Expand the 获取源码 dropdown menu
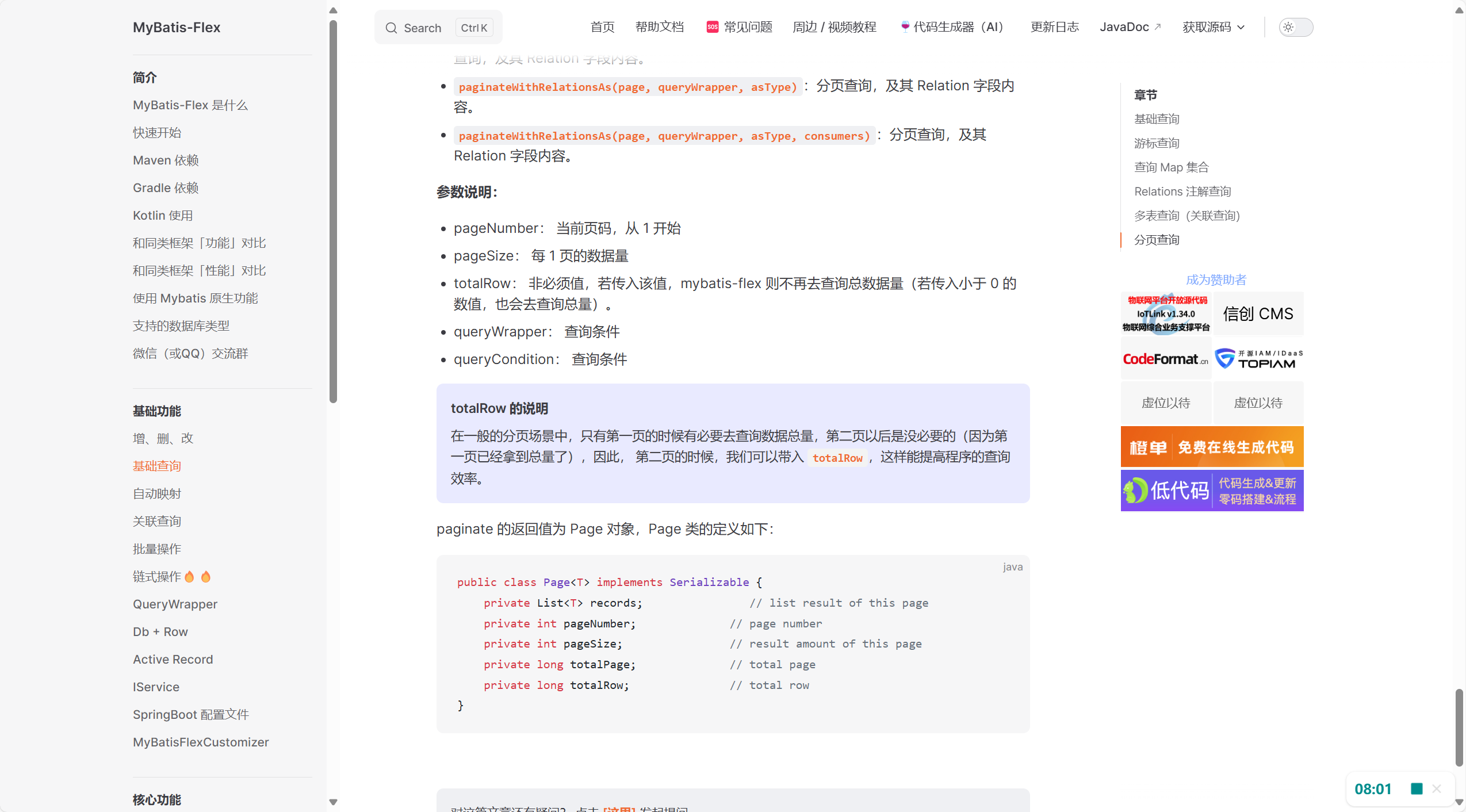Viewport: 1466px width, 812px height. coord(1213,27)
